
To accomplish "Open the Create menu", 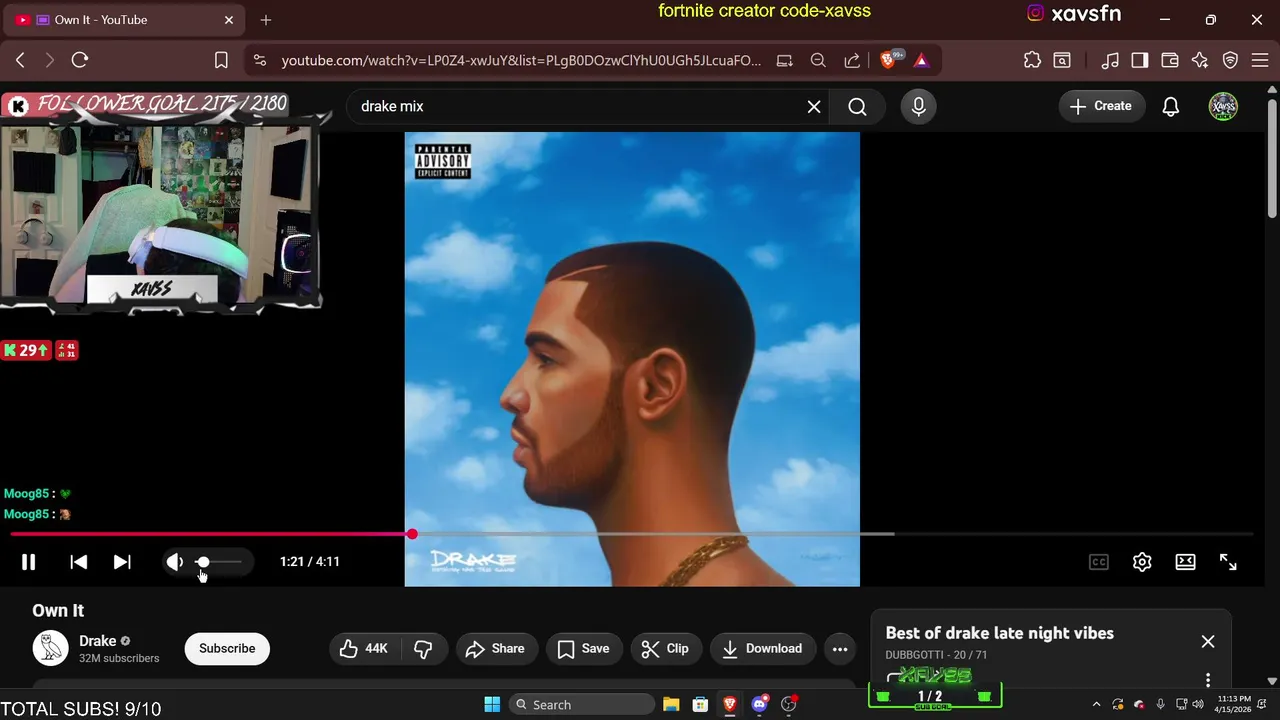I will [x=1101, y=106].
